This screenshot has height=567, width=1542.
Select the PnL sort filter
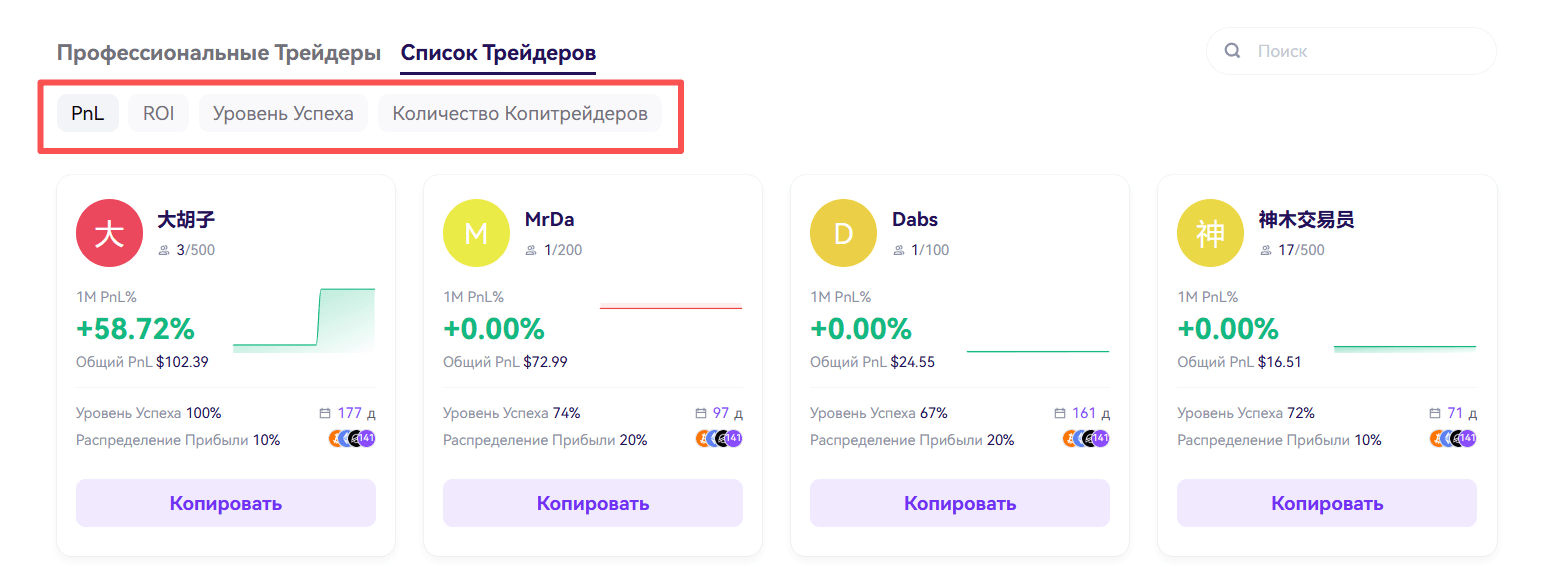click(88, 113)
